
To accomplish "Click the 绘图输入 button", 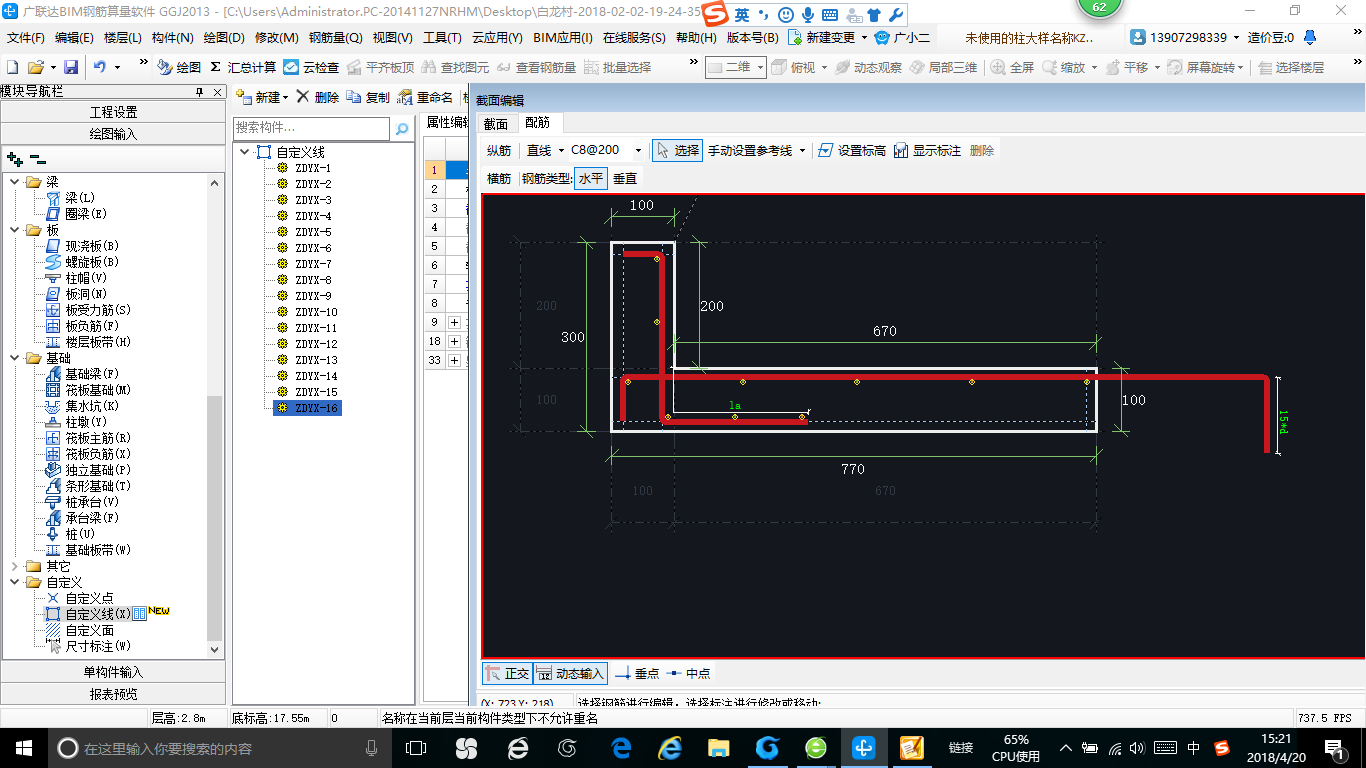I will pyautogui.click(x=113, y=134).
